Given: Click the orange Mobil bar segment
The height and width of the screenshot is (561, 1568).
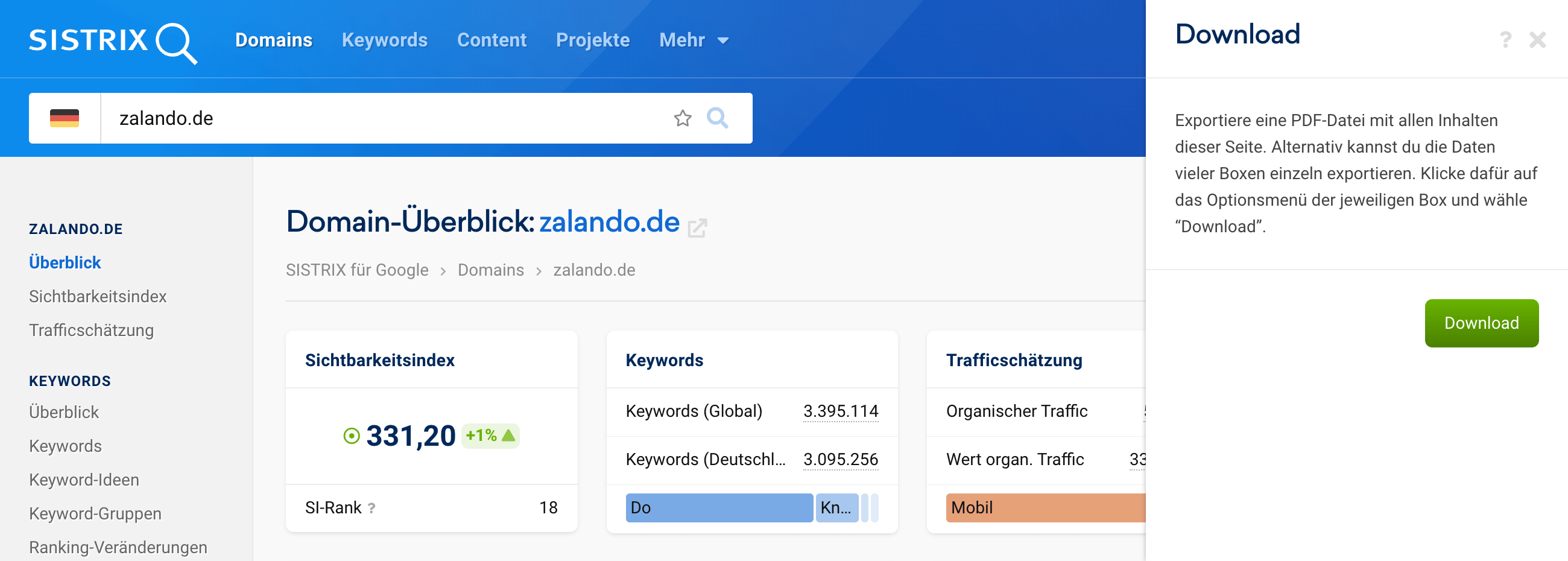Looking at the screenshot, I should [1046, 508].
